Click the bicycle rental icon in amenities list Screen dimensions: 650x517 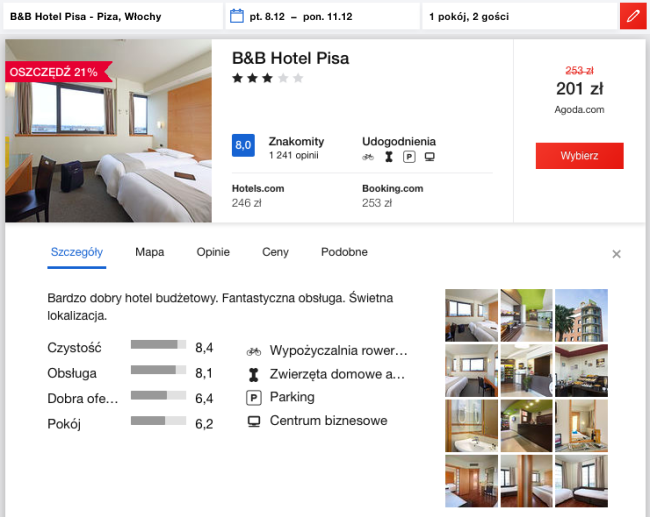click(254, 351)
